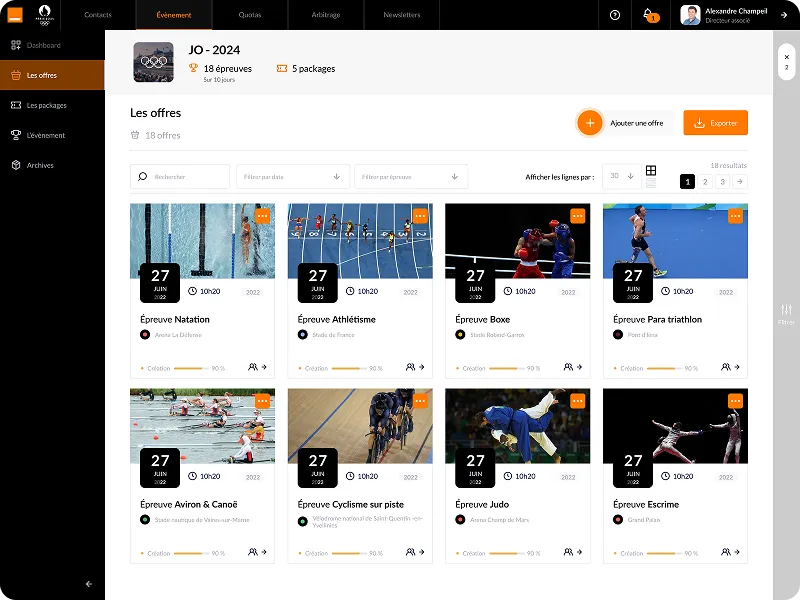This screenshot has height=600, width=800.
Task: Click the Création progress bar on Épreuve Natation
Action: 191,368
